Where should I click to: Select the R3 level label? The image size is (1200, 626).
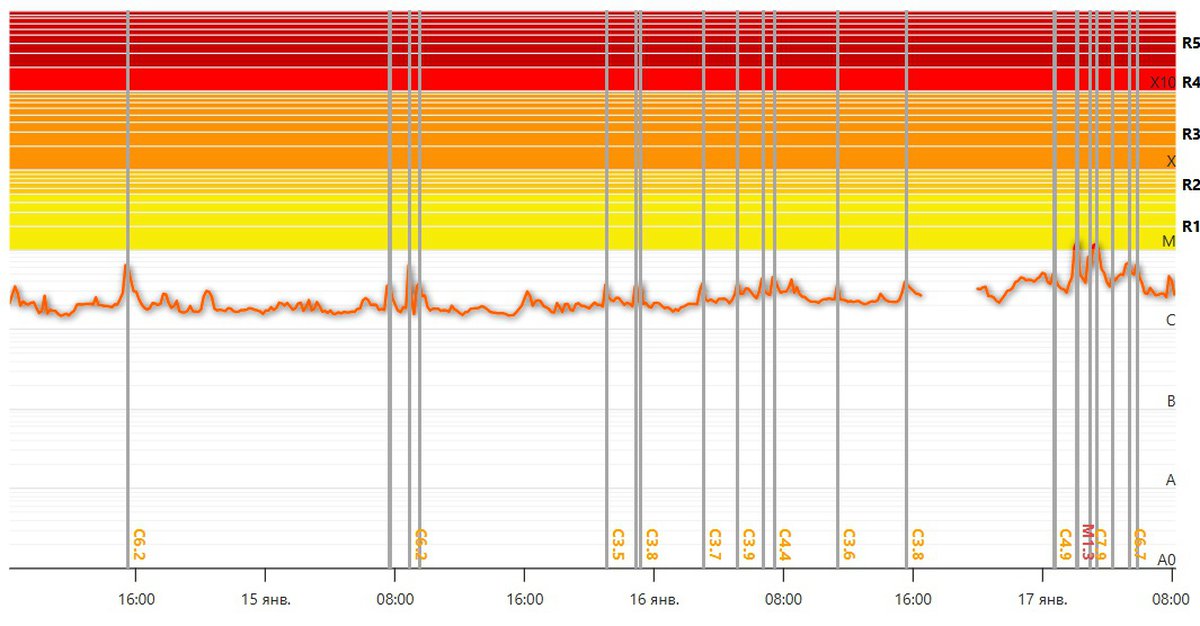1190,134
